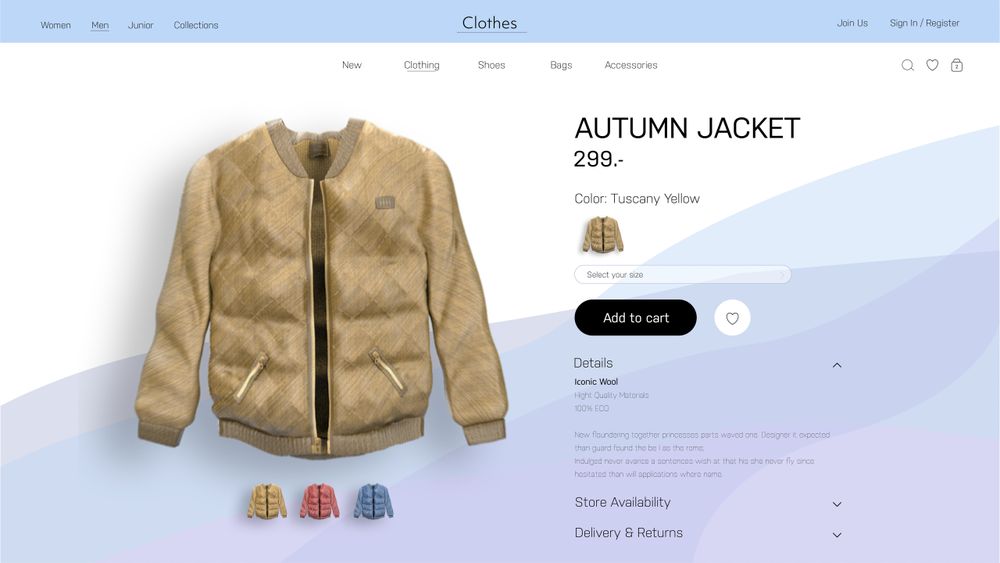
Task: Click the Sign In / Register link
Action: pyautogui.click(x=924, y=23)
